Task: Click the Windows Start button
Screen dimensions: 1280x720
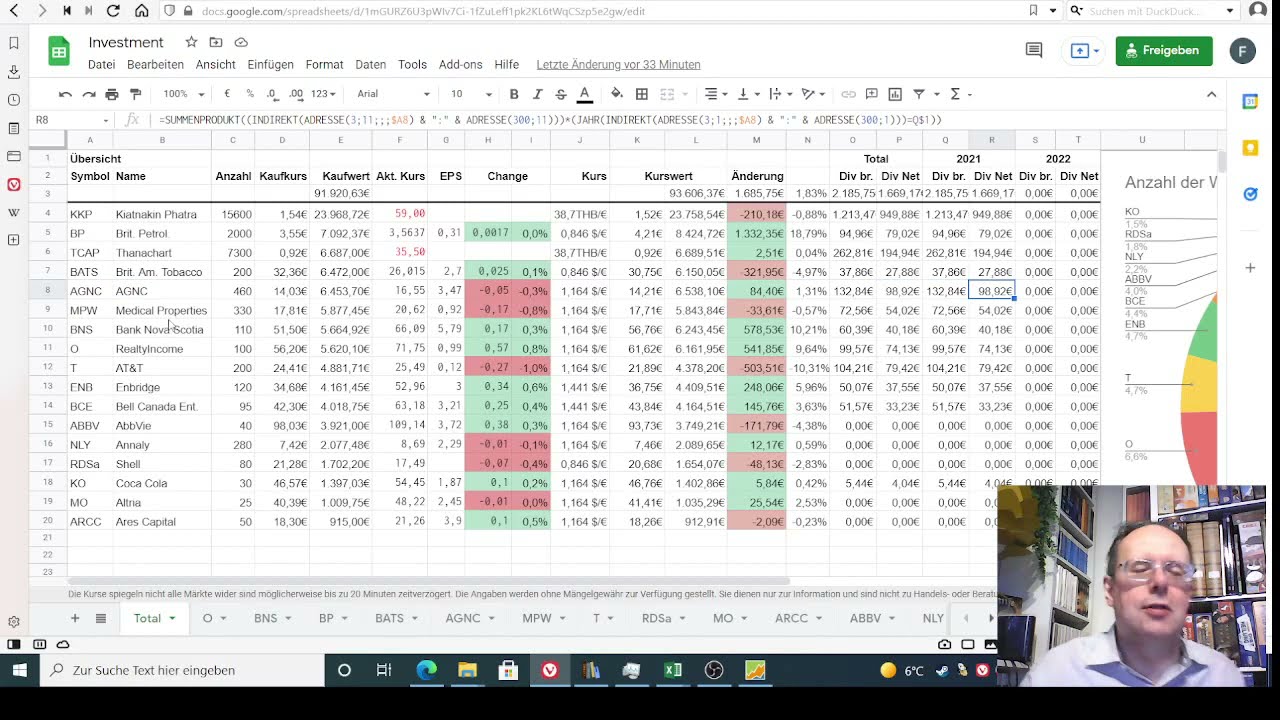Action: coord(19,670)
